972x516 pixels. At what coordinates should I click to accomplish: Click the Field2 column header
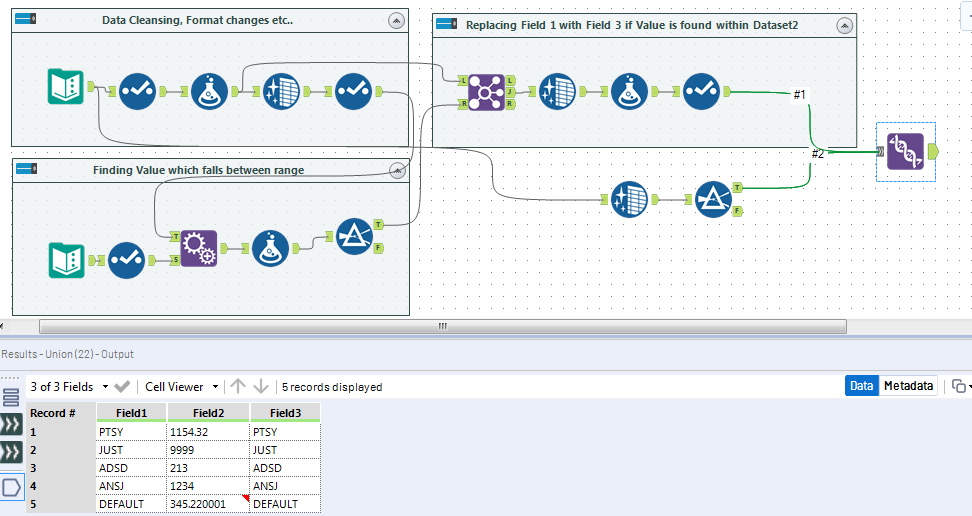coord(208,412)
